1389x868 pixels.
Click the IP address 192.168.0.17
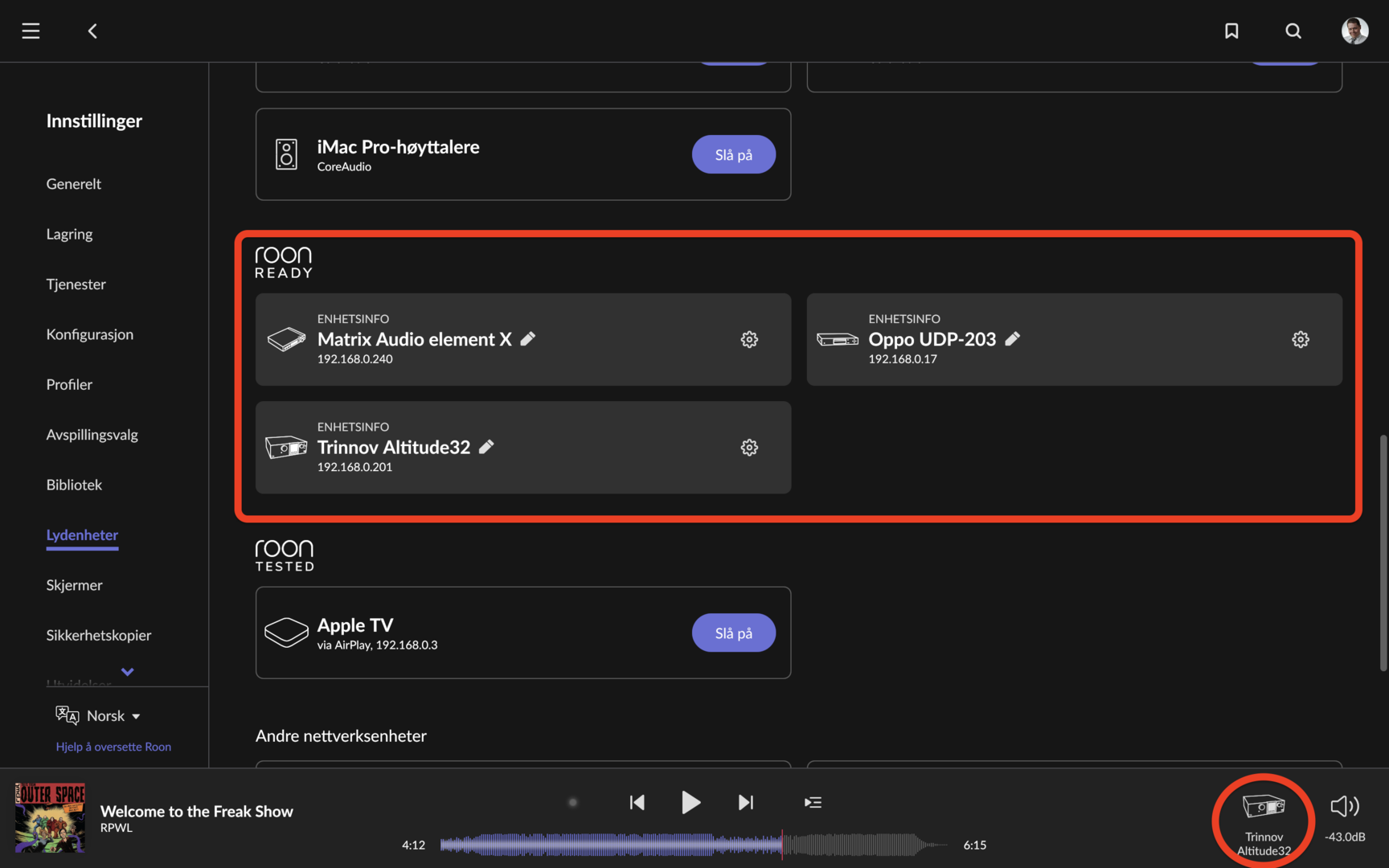(x=903, y=359)
